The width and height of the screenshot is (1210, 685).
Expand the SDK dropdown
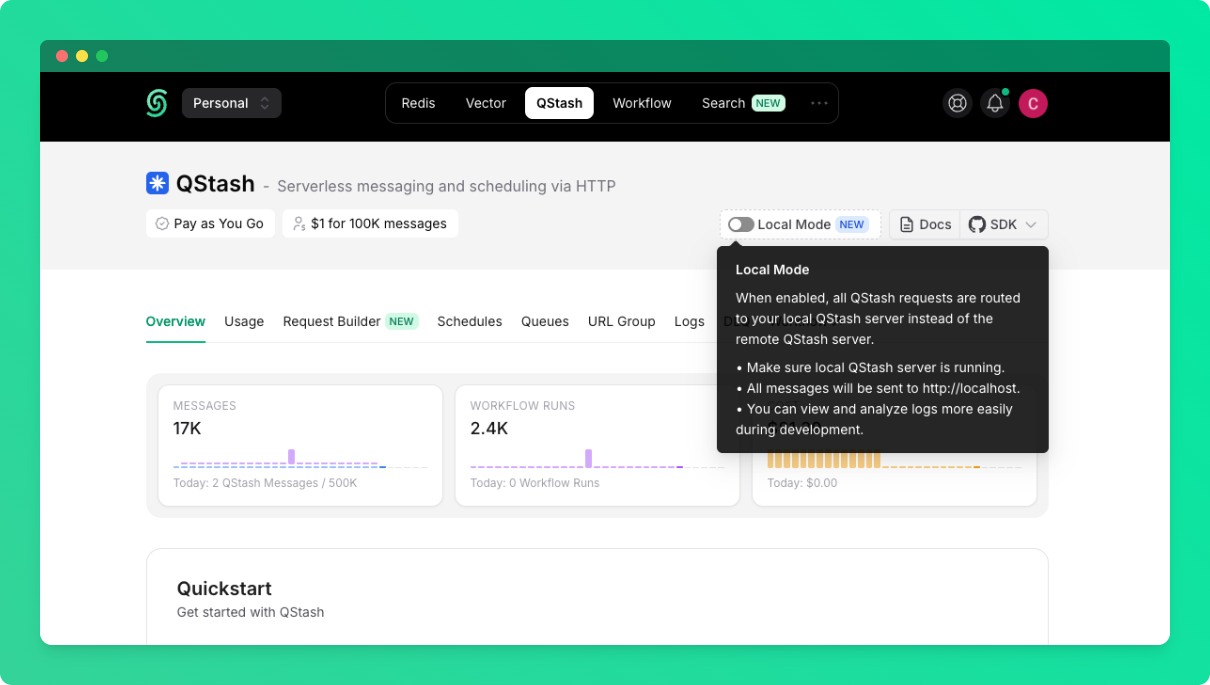click(1004, 224)
